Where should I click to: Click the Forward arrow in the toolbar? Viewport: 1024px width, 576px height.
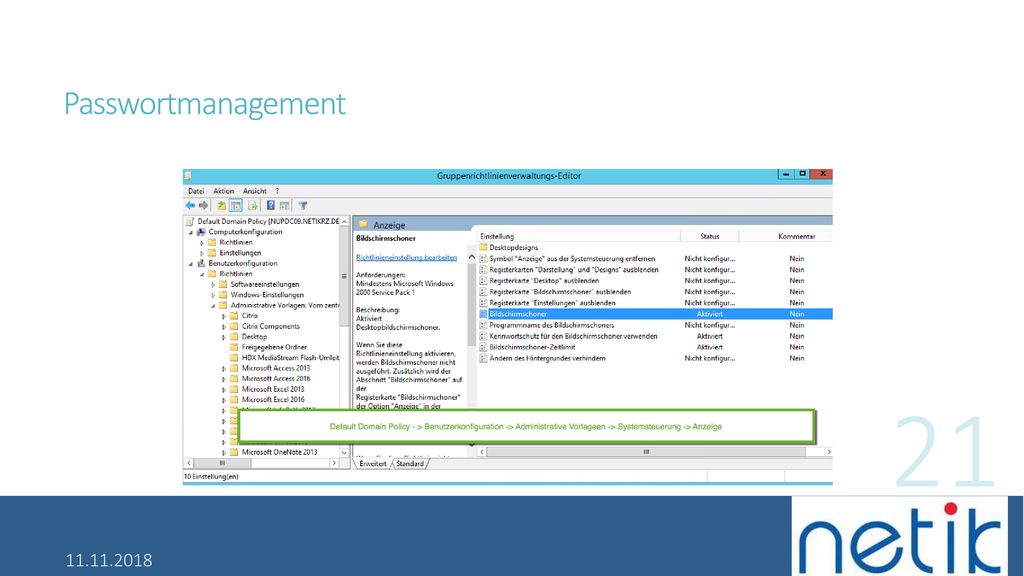203,205
